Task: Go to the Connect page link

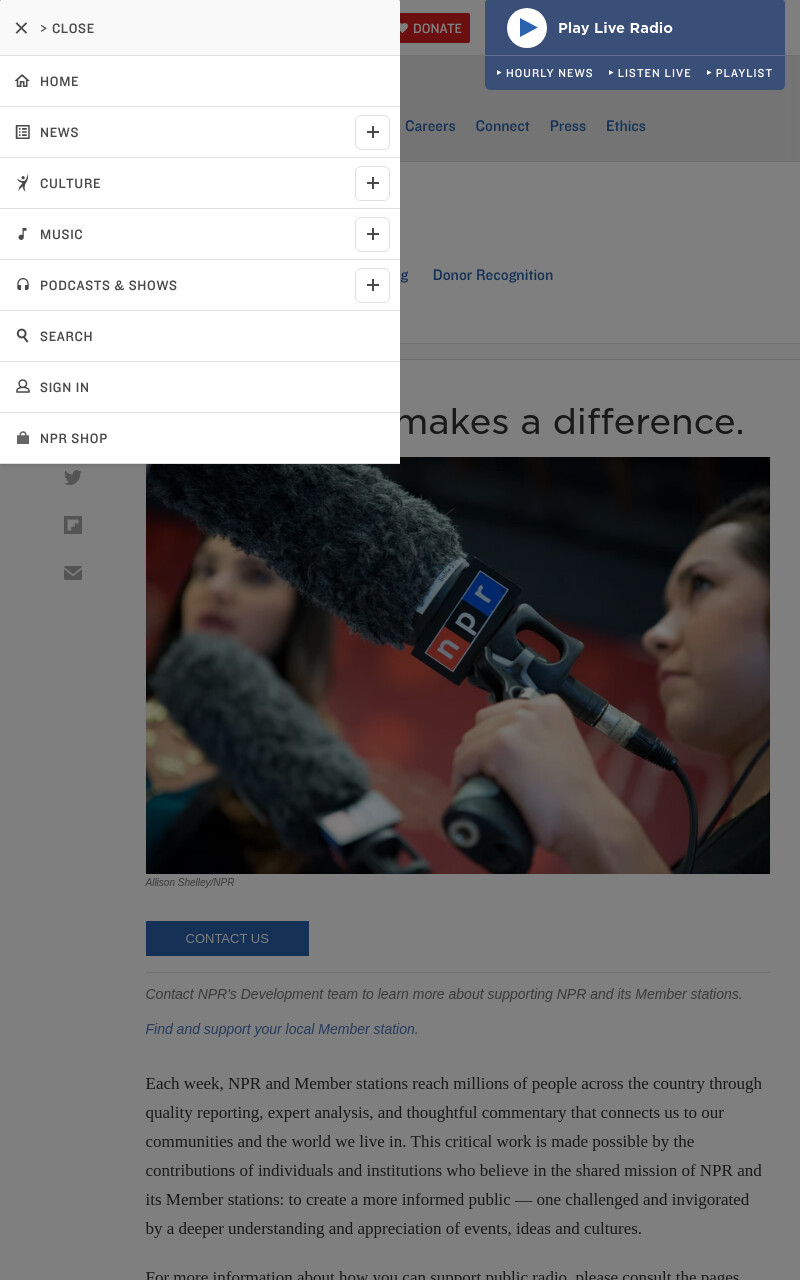Action: tap(502, 126)
